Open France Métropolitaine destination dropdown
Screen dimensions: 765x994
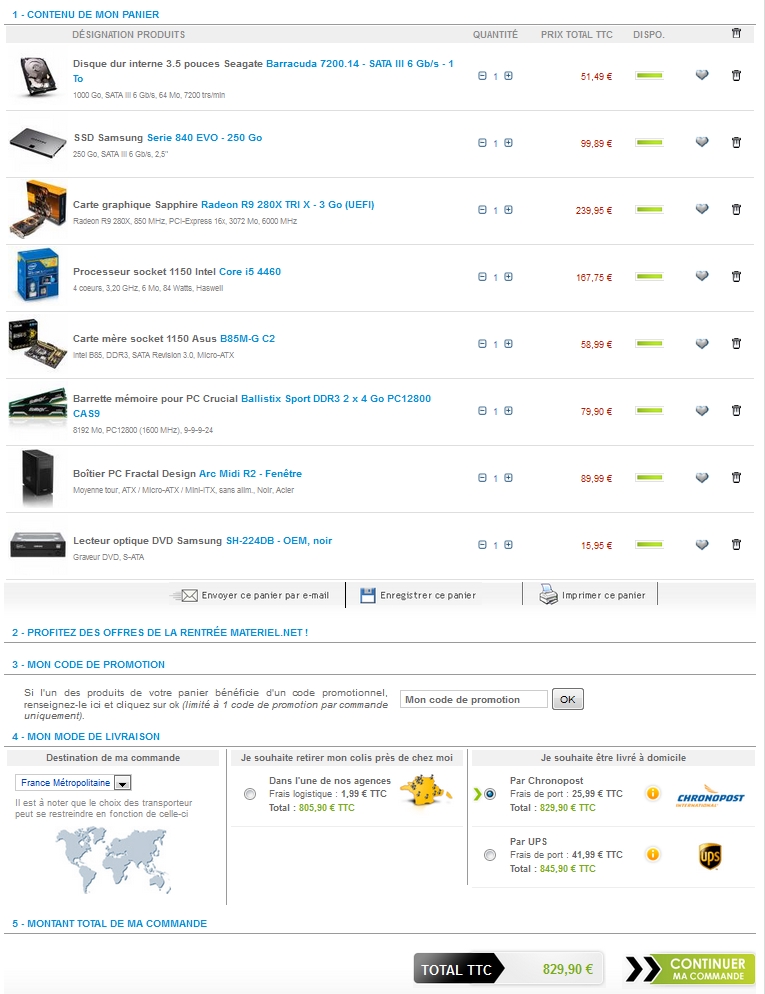click(x=73, y=783)
